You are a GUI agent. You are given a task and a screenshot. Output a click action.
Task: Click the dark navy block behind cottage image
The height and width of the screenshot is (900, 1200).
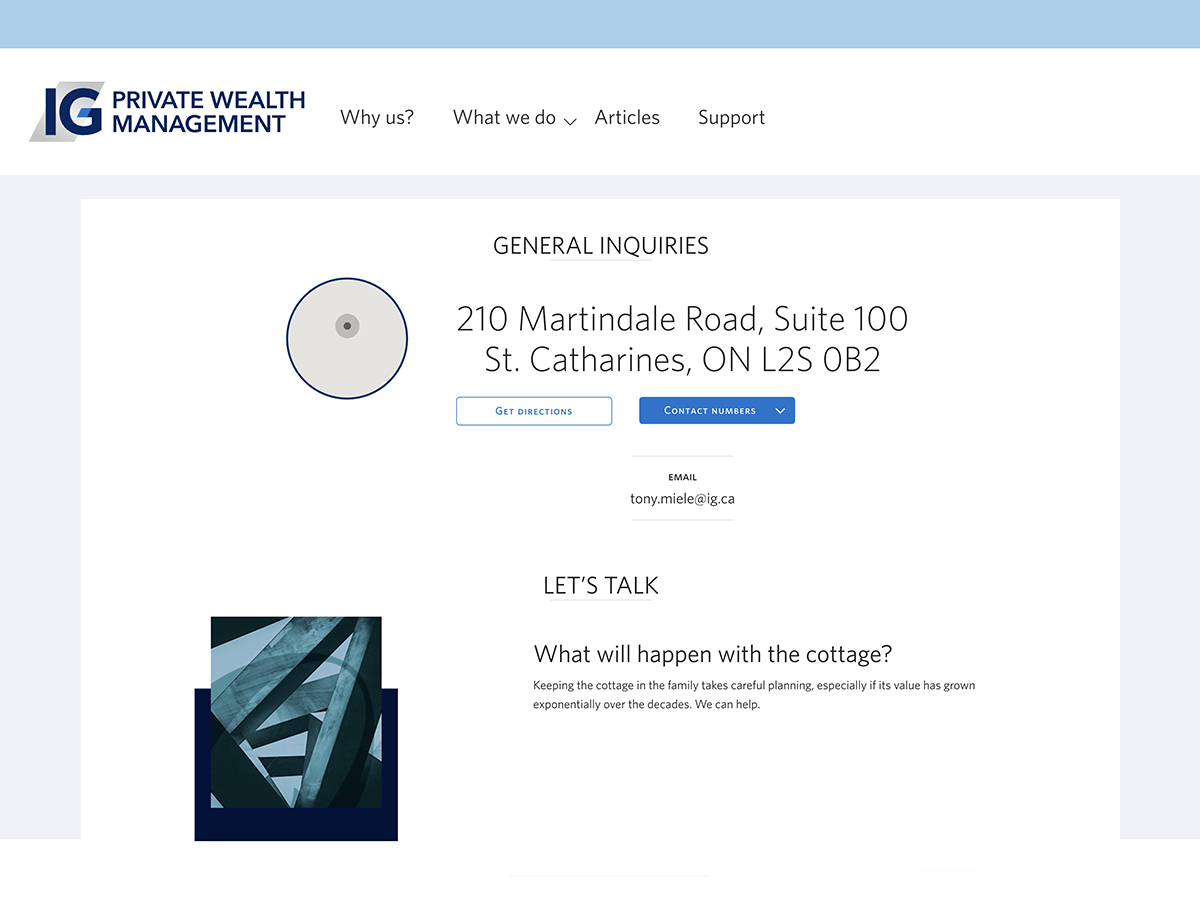click(296, 825)
